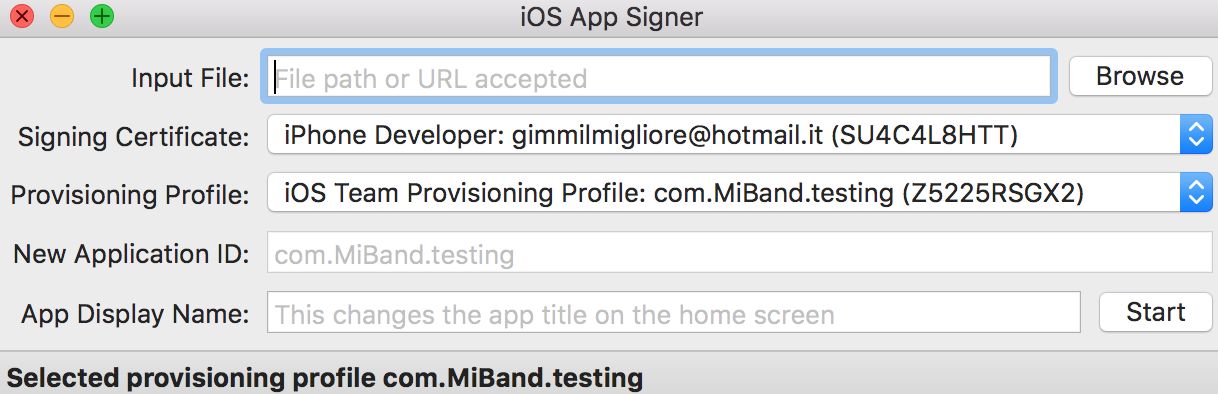Click the Signing Certificate blue arrow stepper
Image resolution: width=1218 pixels, height=394 pixels.
click(1196, 135)
